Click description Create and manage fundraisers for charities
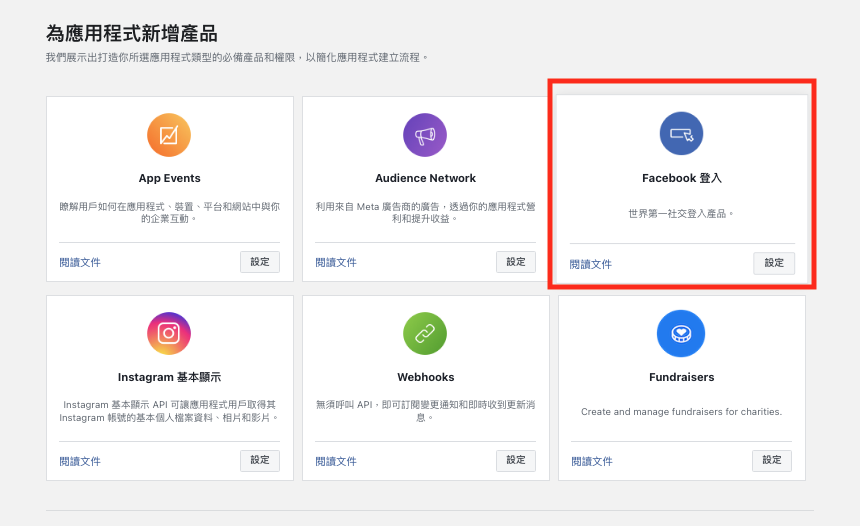 [682, 412]
